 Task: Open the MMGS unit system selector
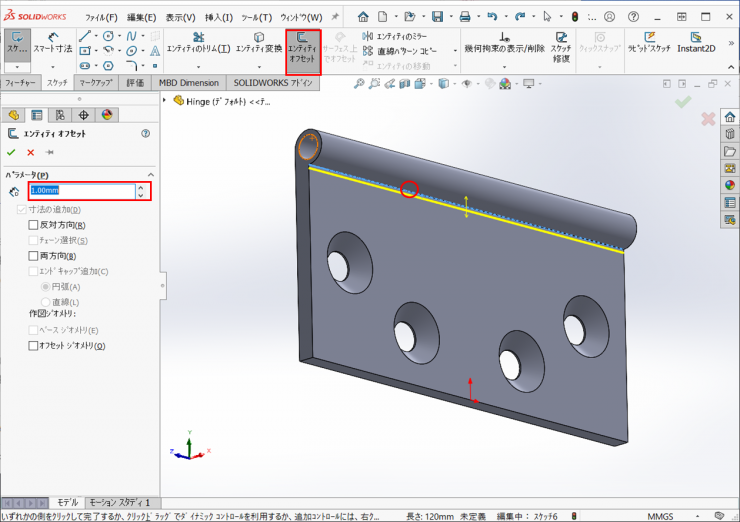(x=660, y=516)
